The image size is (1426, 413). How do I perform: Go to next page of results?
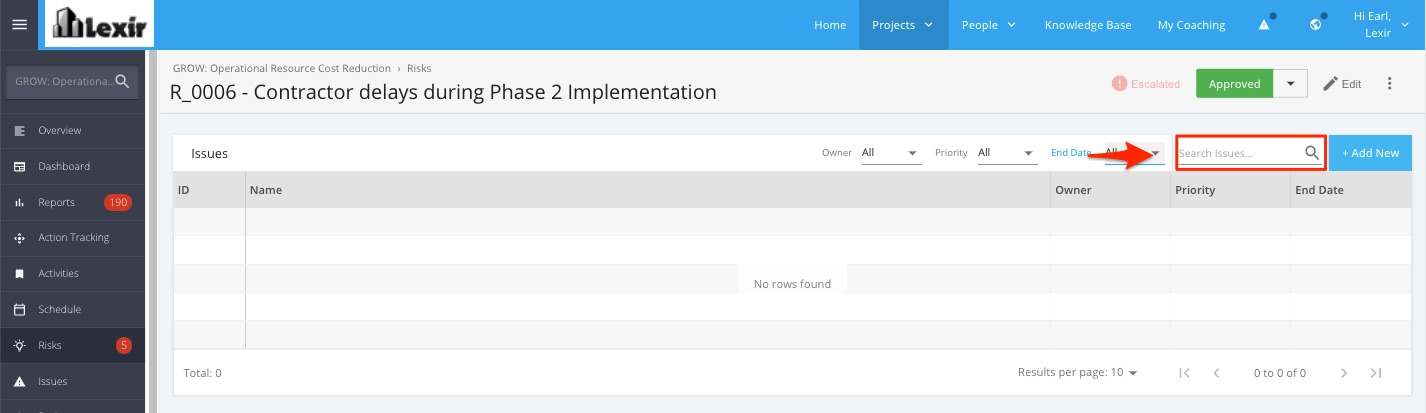point(1344,373)
